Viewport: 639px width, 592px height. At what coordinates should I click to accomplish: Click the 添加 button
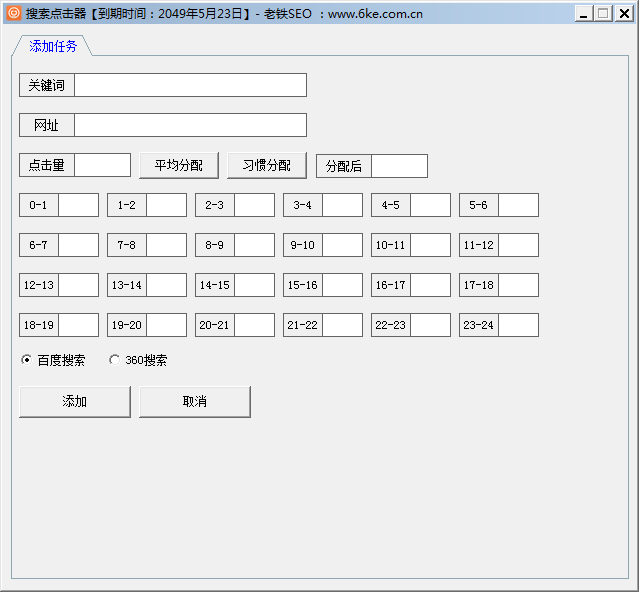(x=75, y=401)
